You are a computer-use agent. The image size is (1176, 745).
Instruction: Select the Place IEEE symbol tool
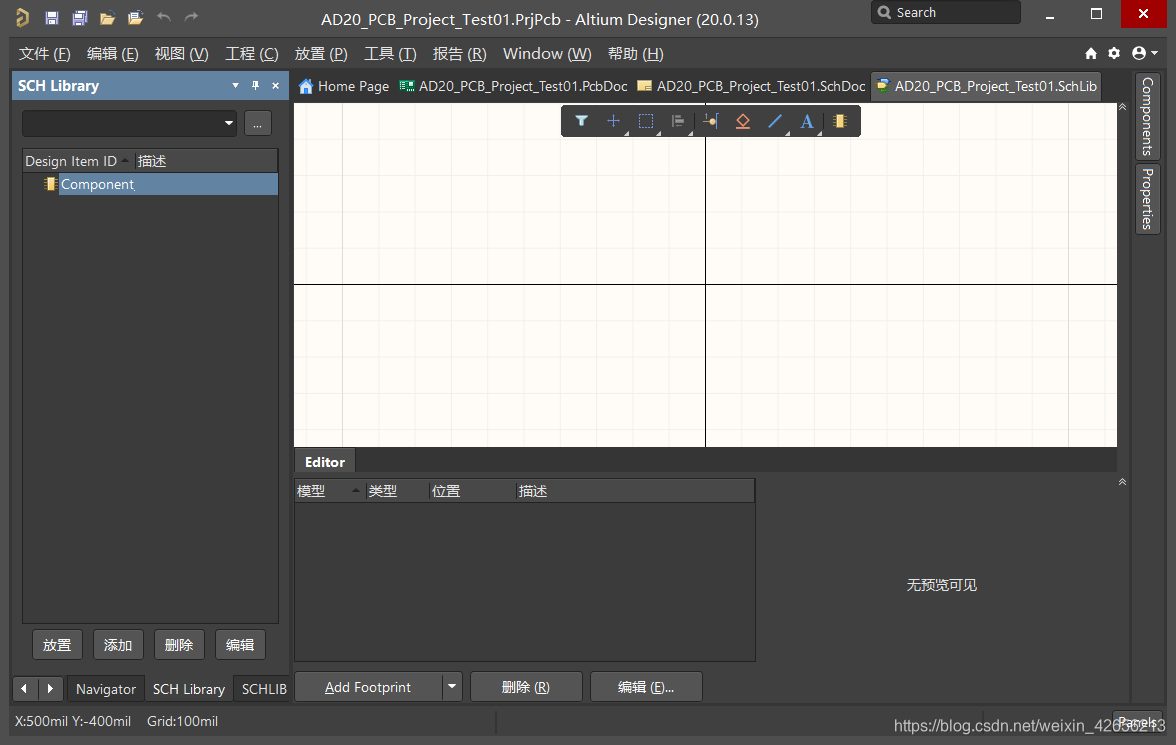pyautogui.click(x=742, y=121)
